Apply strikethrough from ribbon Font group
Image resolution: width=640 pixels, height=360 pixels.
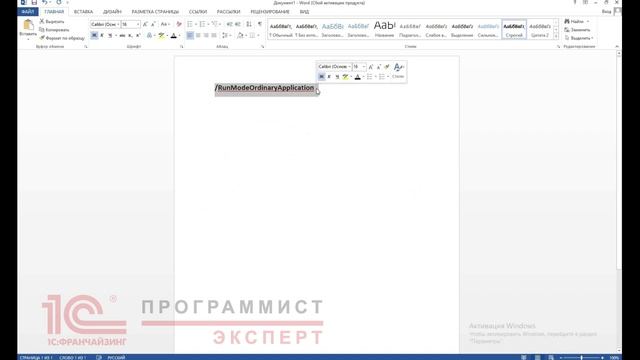(122, 36)
